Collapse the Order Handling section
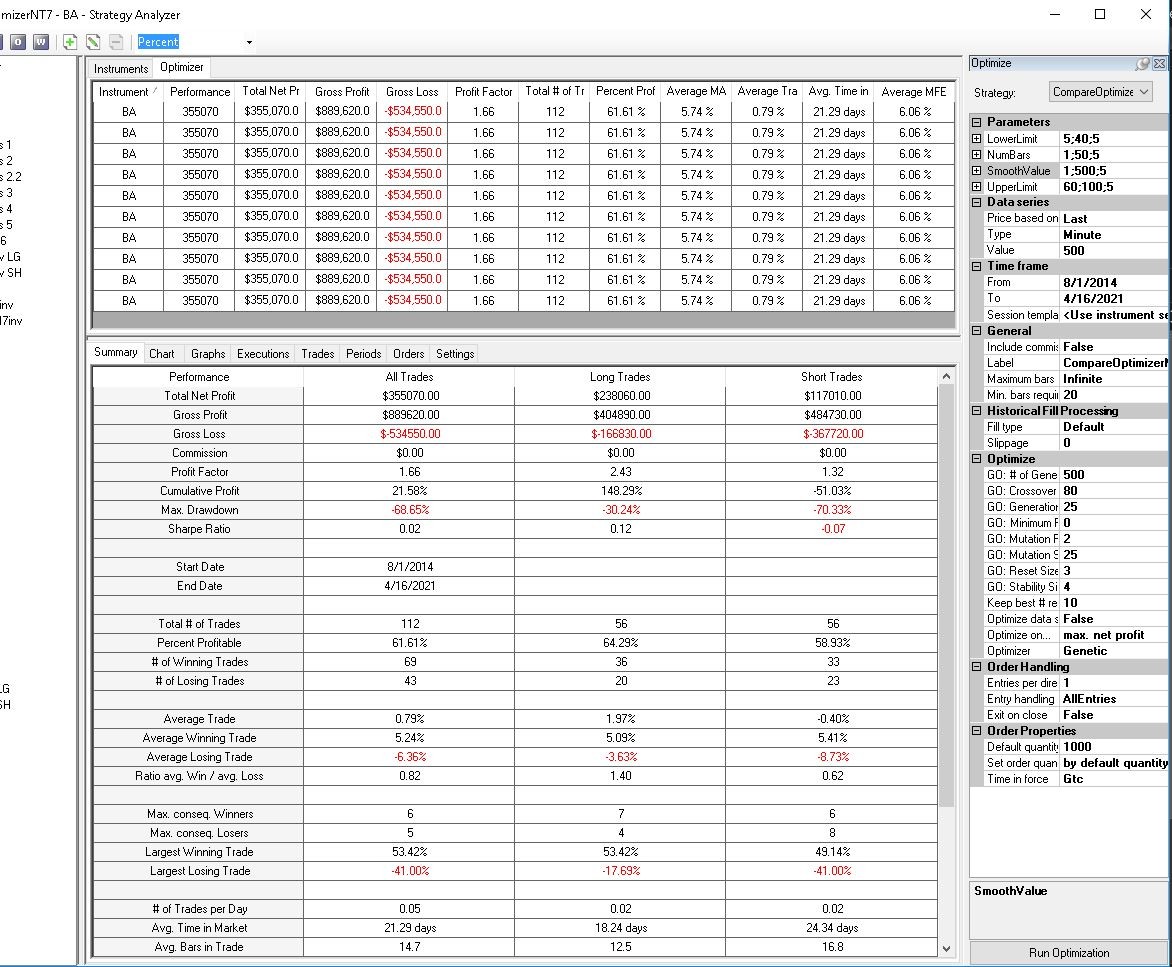This screenshot has height=967, width=1172. [x=976, y=667]
